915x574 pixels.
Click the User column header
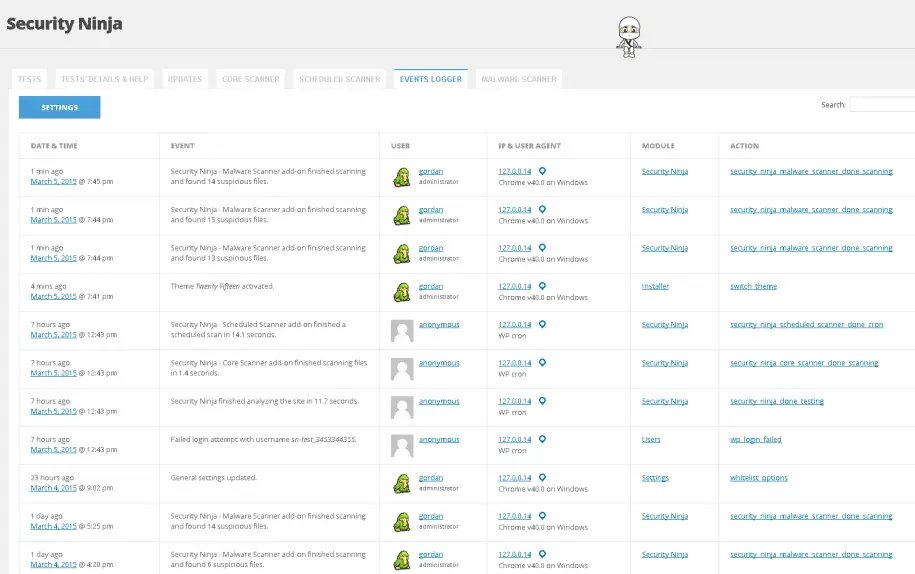pyautogui.click(x=400, y=146)
